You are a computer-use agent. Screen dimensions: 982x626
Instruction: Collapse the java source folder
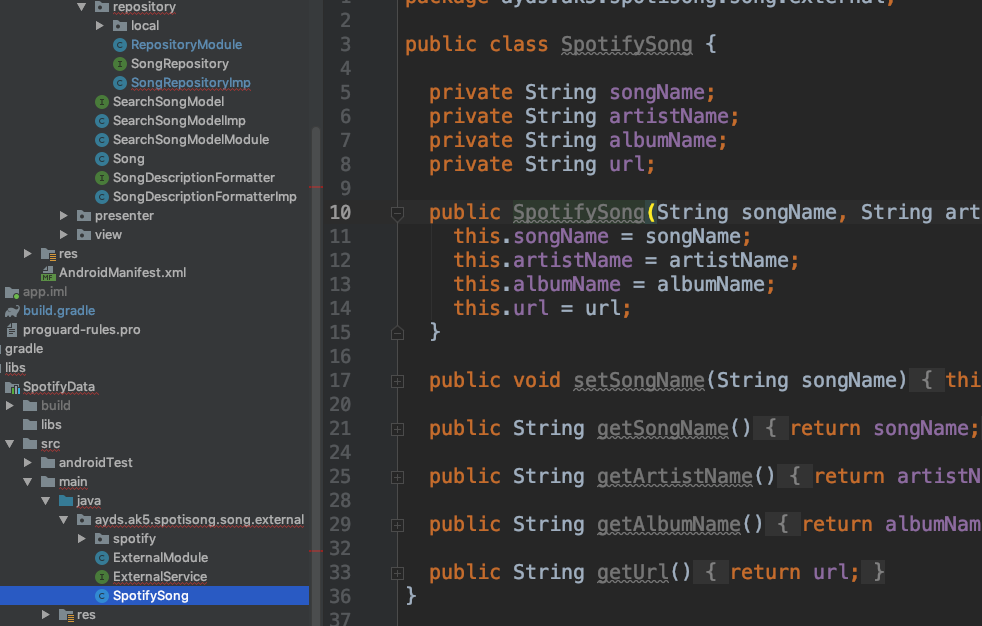coord(46,501)
